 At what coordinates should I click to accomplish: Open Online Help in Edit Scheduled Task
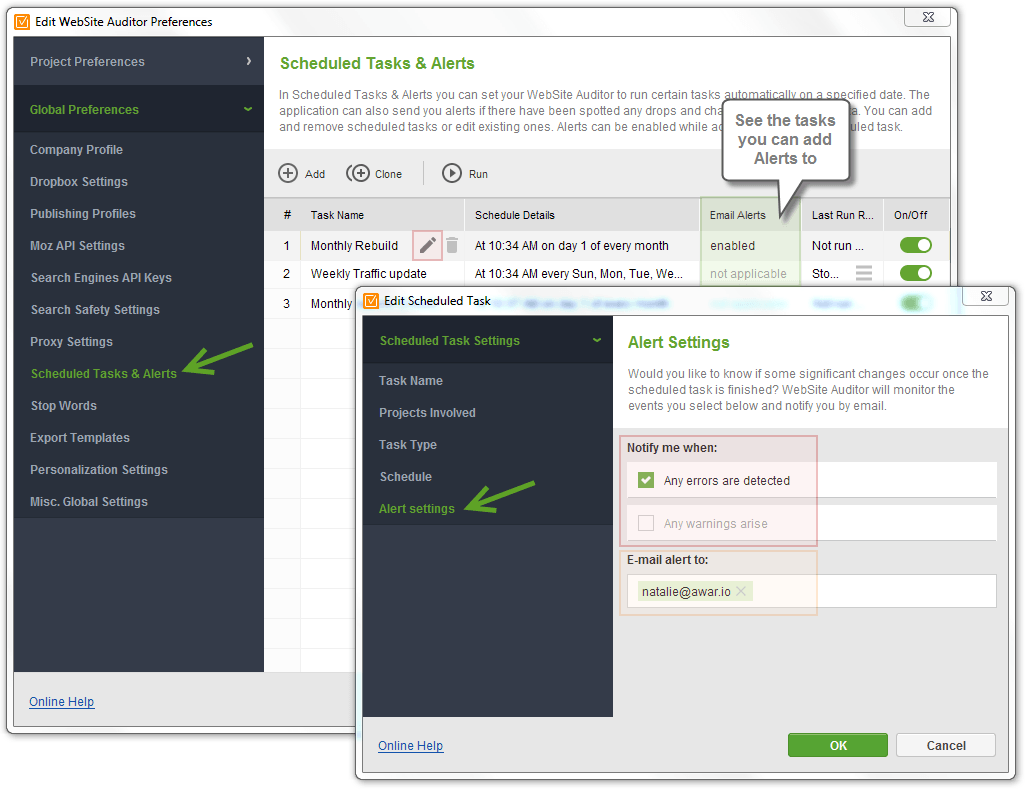click(x=411, y=746)
